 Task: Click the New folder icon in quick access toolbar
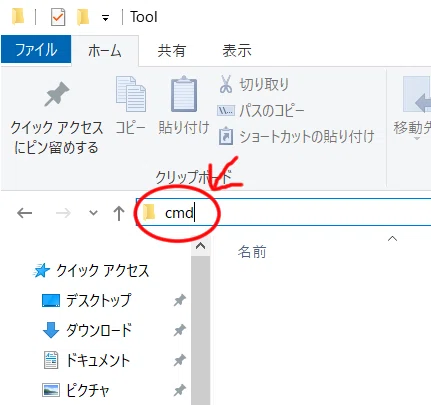click(x=83, y=17)
